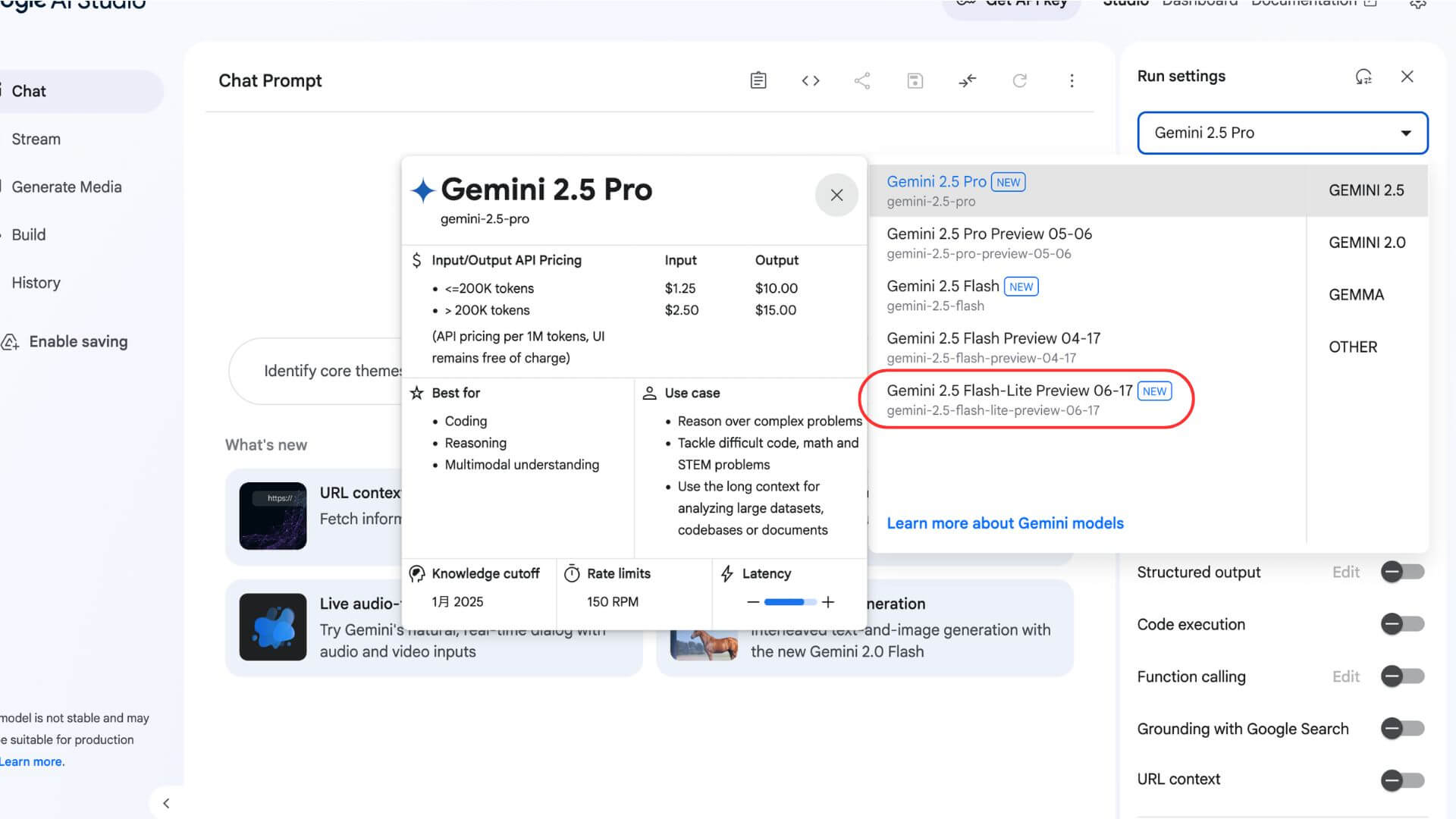Screen dimensions: 1456x819
Task: Open the three-dot more options menu
Action: point(1072,80)
